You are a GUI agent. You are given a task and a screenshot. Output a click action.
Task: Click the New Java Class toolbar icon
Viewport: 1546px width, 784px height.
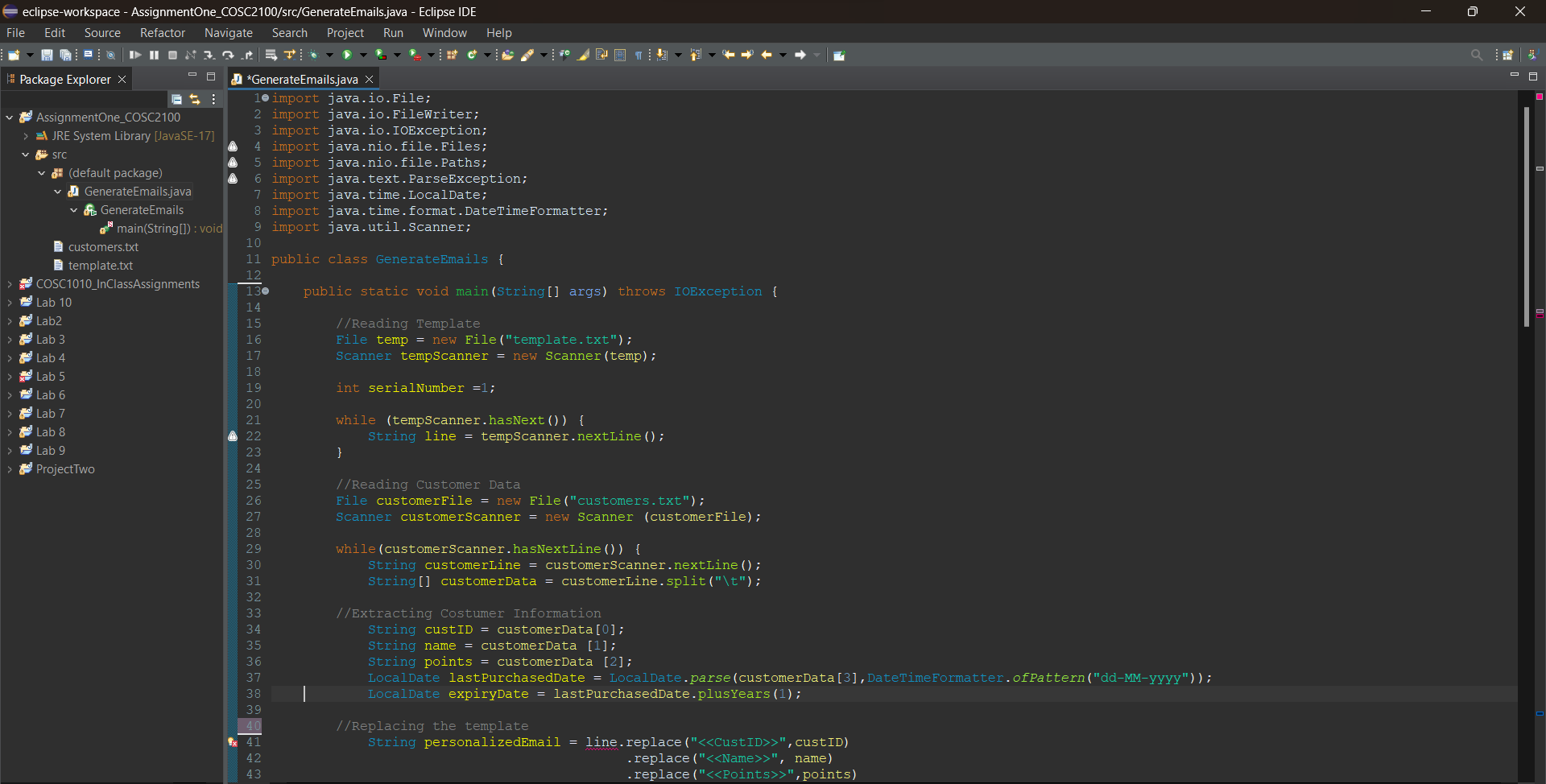(473, 55)
